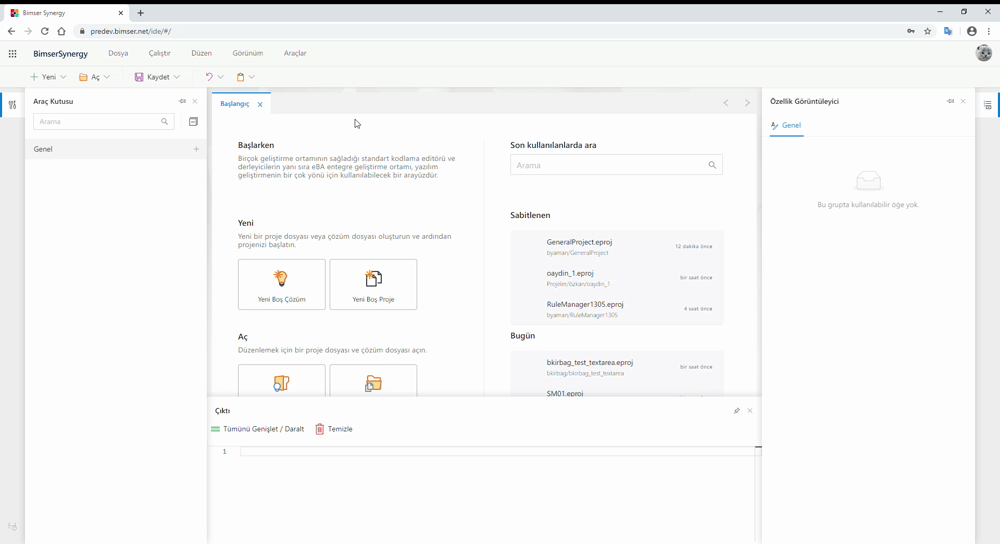Image resolution: width=1000 pixels, height=544 pixels.
Task: Click the open solution card icon
Action: pos(281,381)
